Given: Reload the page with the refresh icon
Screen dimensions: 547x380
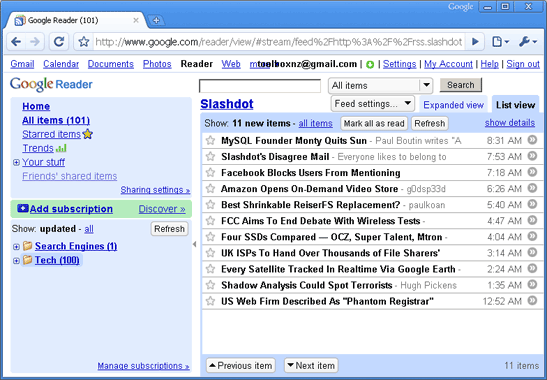Looking at the screenshot, I should [x=59, y=42].
